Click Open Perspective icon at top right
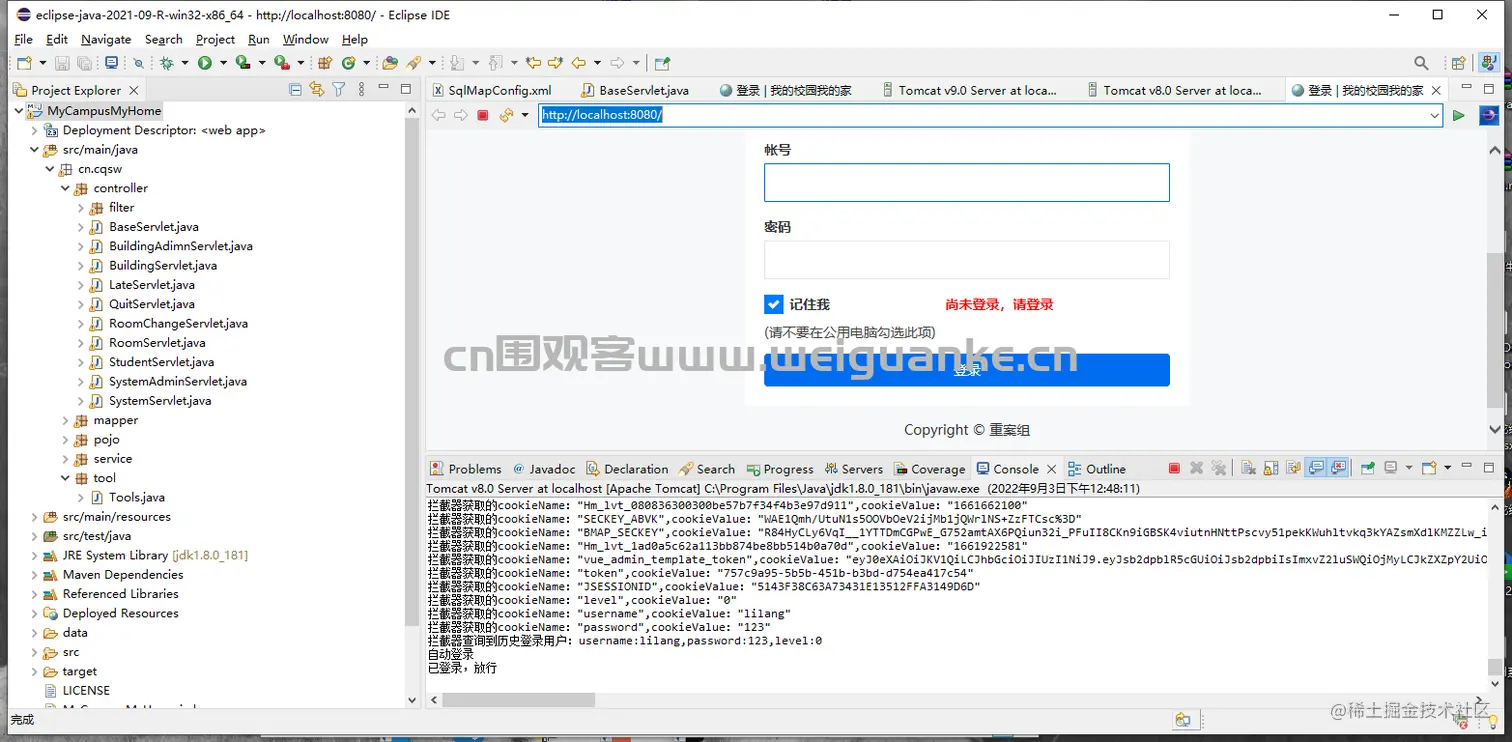The image size is (1512, 742). pos(1458,62)
